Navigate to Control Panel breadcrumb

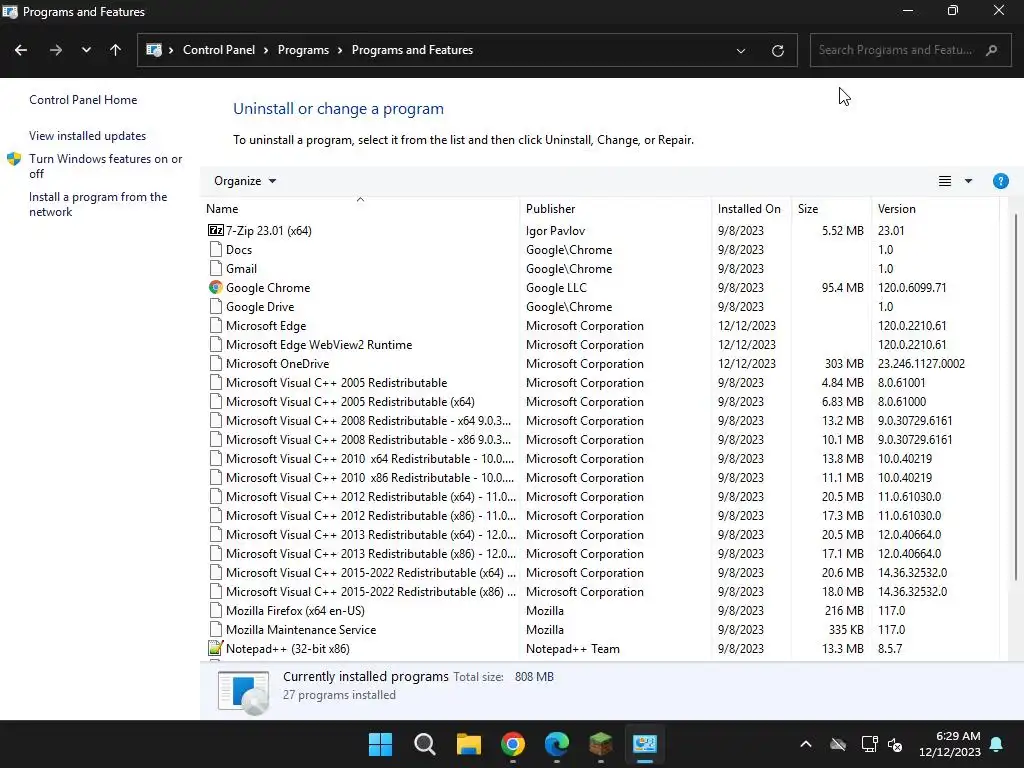pos(219,50)
